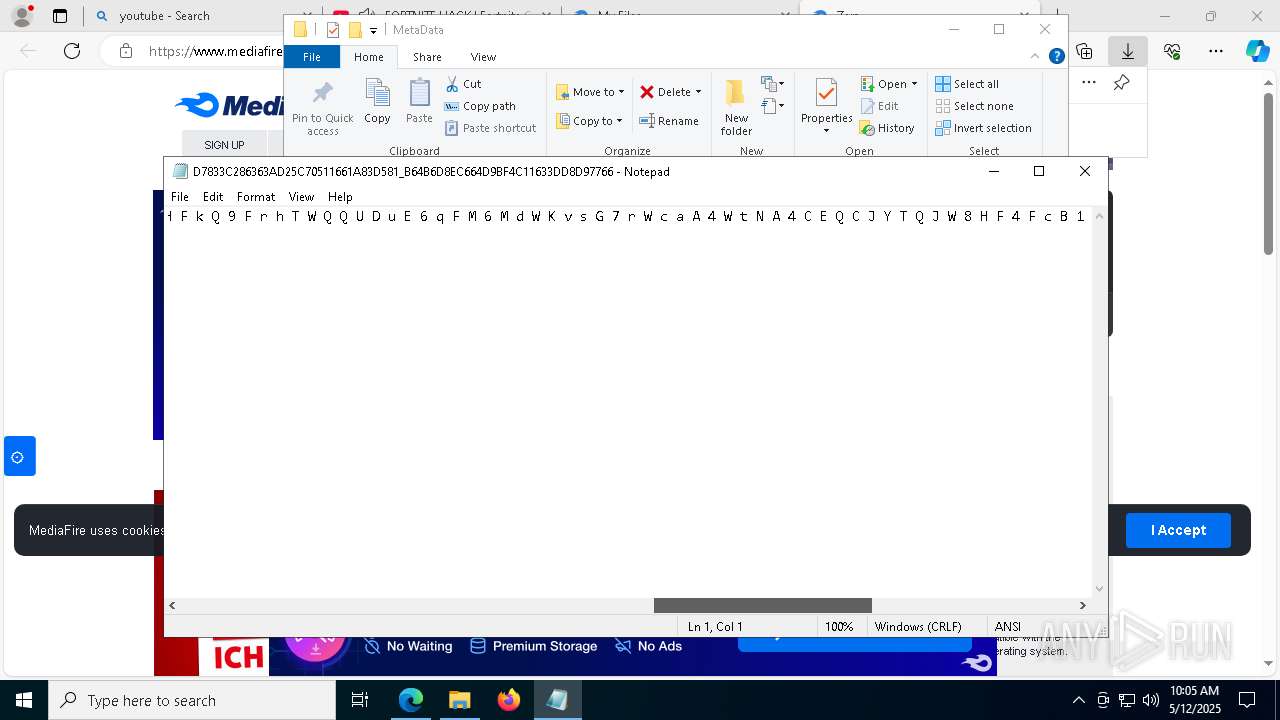Click the Edge refresh button

click(72, 51)
